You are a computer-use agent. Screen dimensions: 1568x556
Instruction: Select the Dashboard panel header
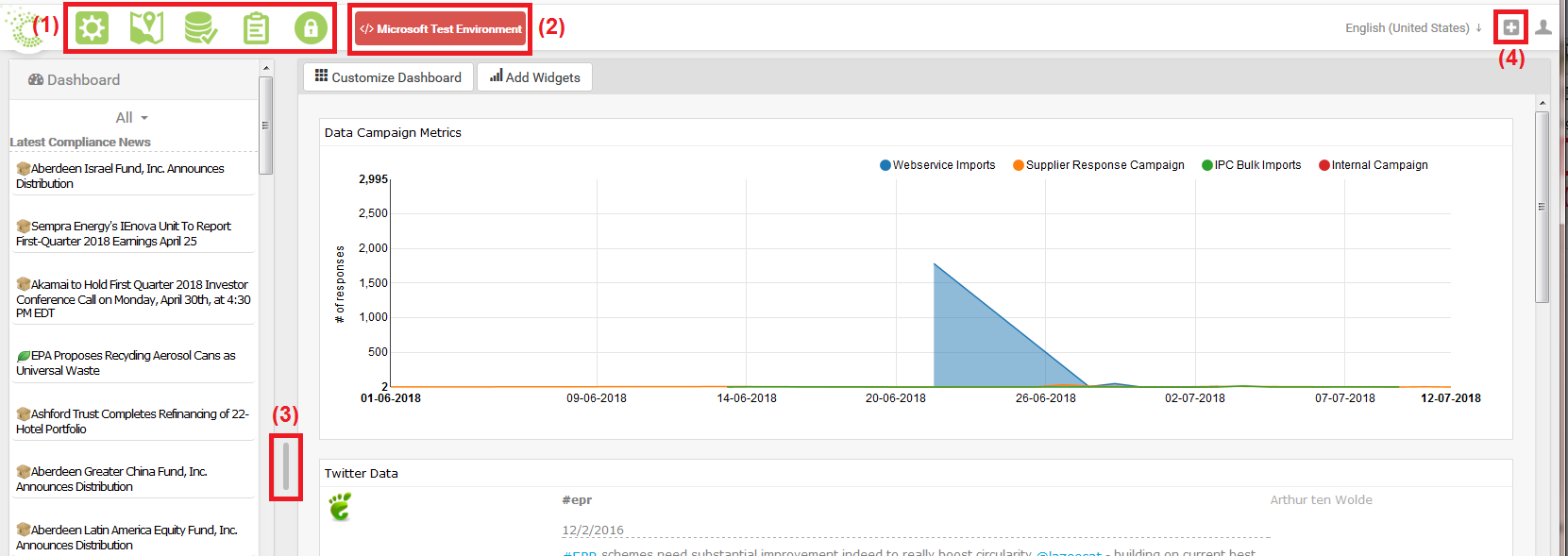pos(75,80)
